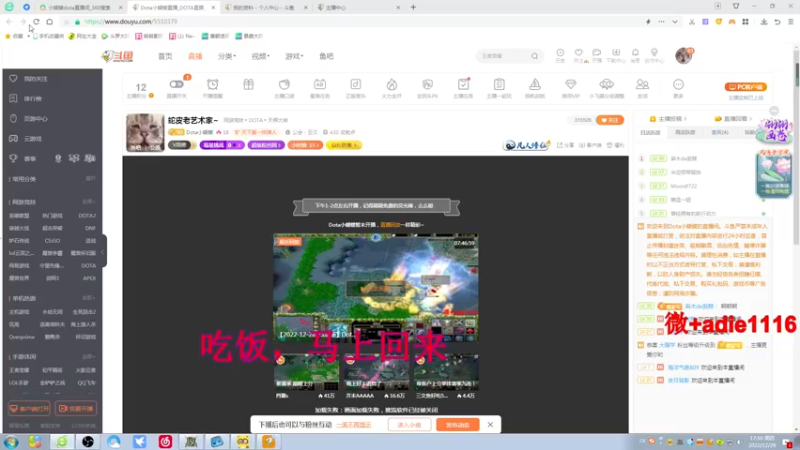The image size is (800, 450).
Task: Expand the streamer submissions arrow link
Action: coord(669,119)
